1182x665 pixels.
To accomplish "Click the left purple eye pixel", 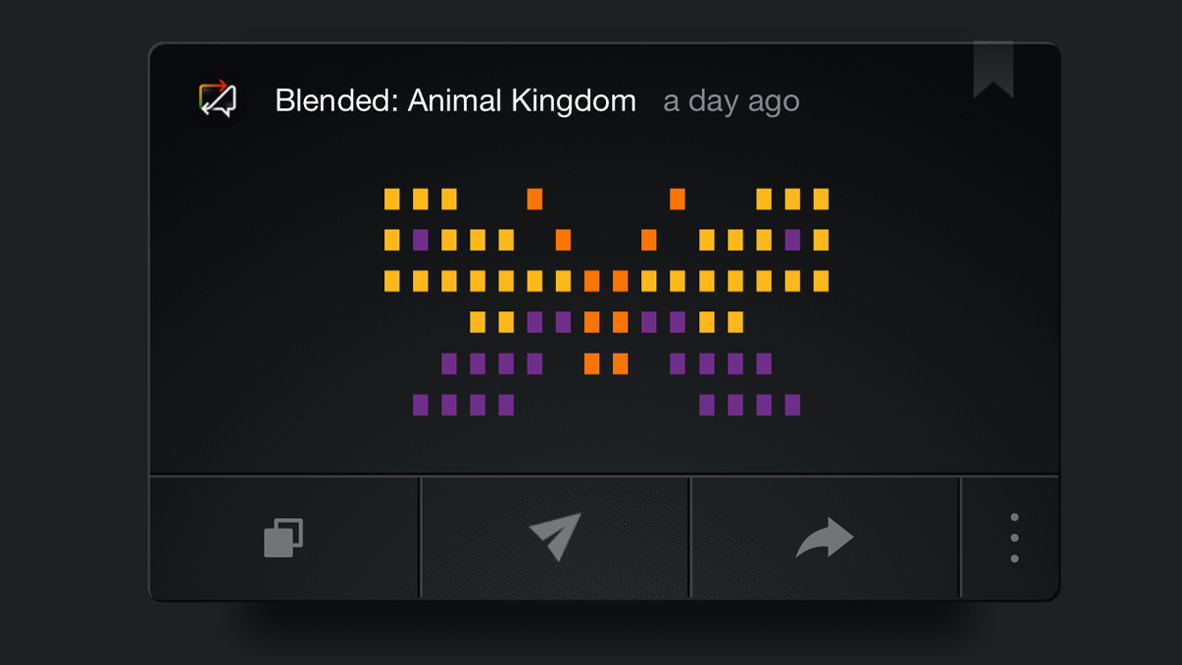I will point(421,240).
